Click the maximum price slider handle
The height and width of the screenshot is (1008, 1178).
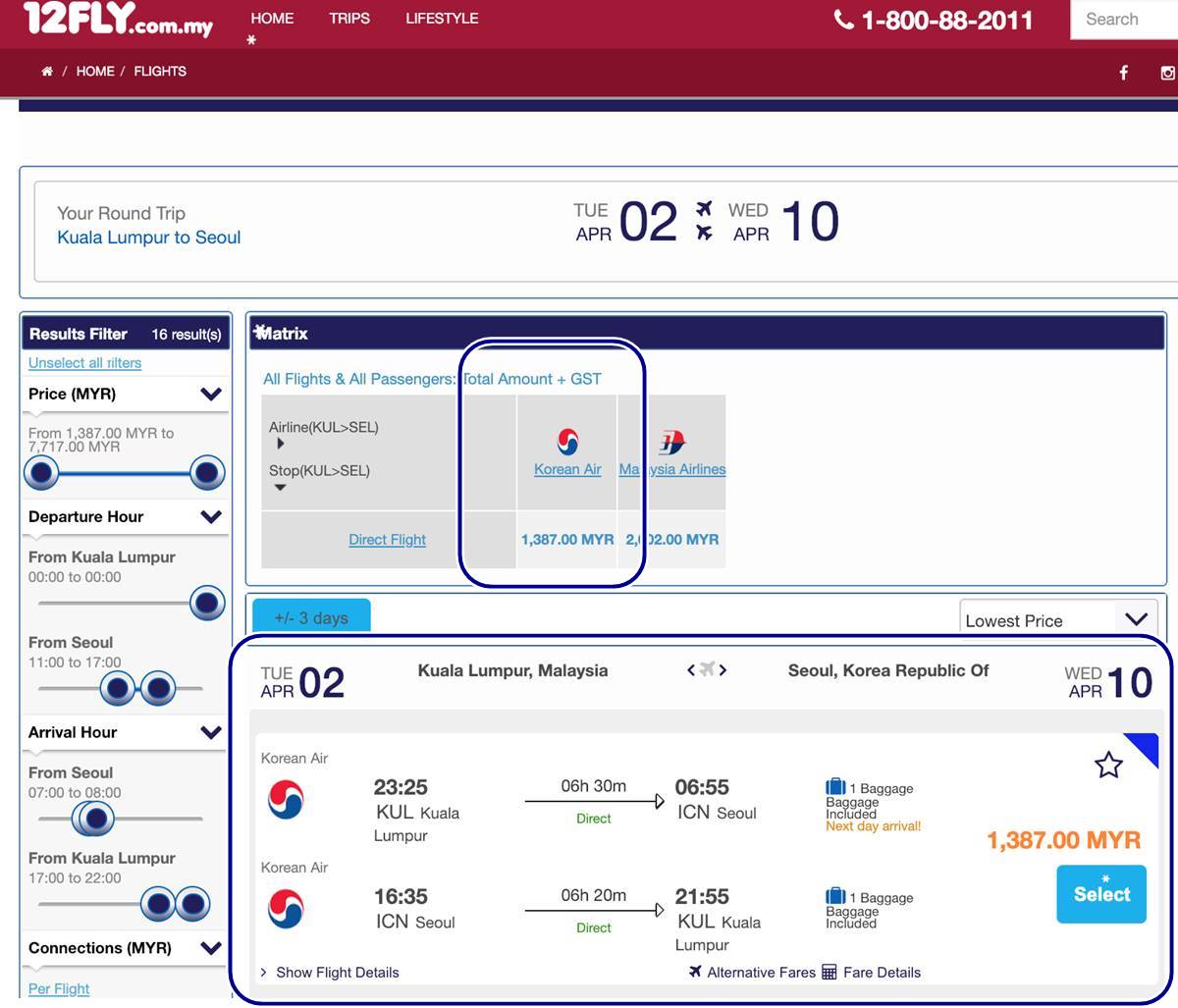207,473
